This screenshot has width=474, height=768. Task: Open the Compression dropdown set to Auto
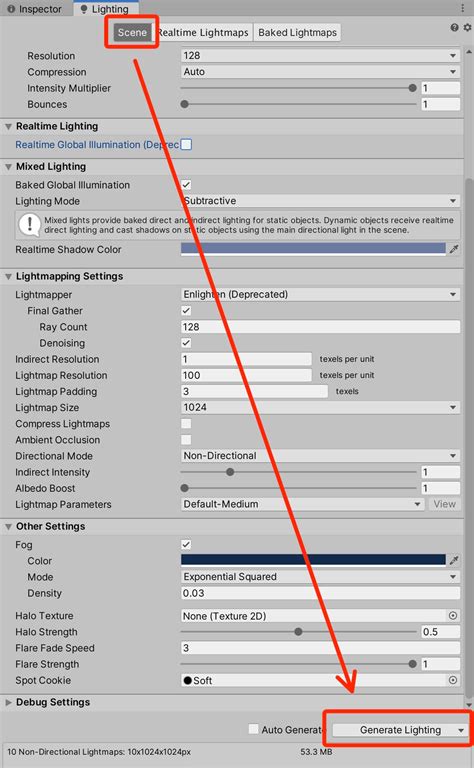(320, 72)
